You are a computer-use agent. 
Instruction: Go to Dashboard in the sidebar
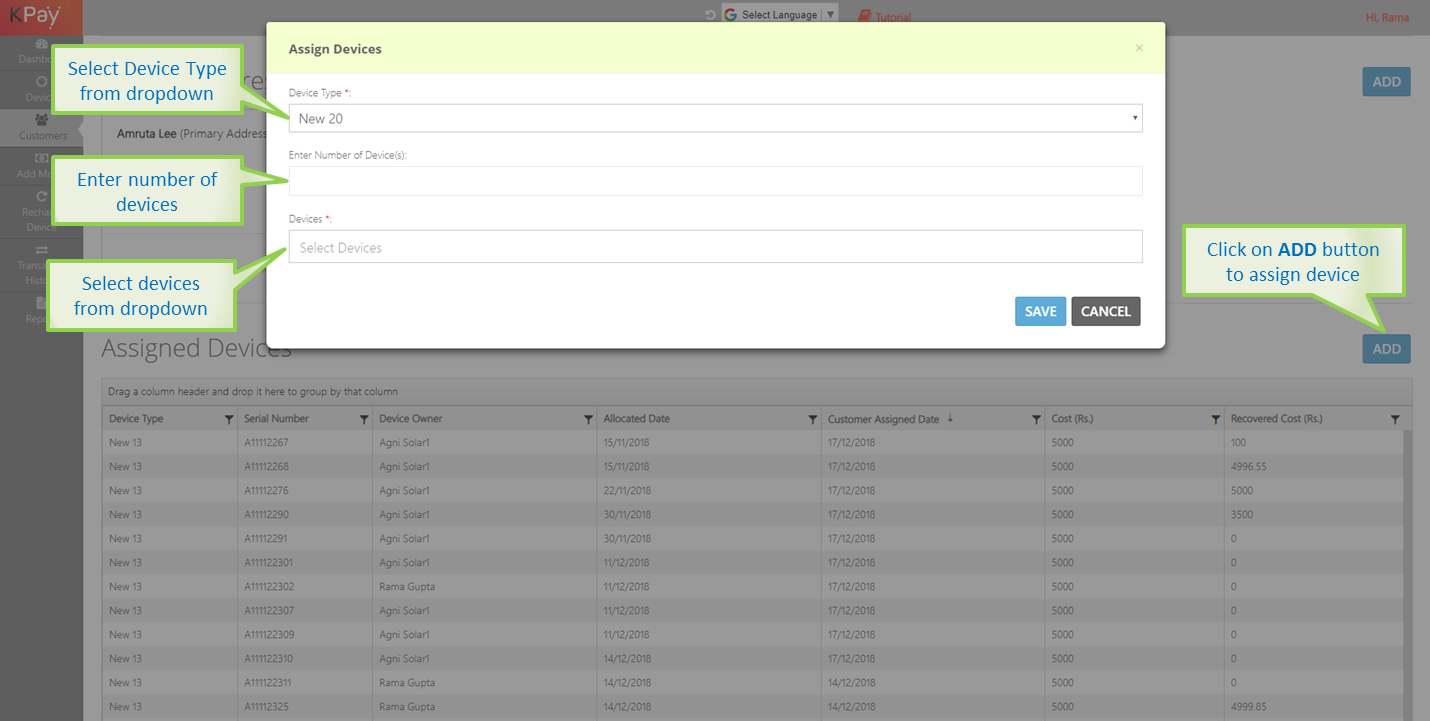pyautogui.click(x=41, y=51)
